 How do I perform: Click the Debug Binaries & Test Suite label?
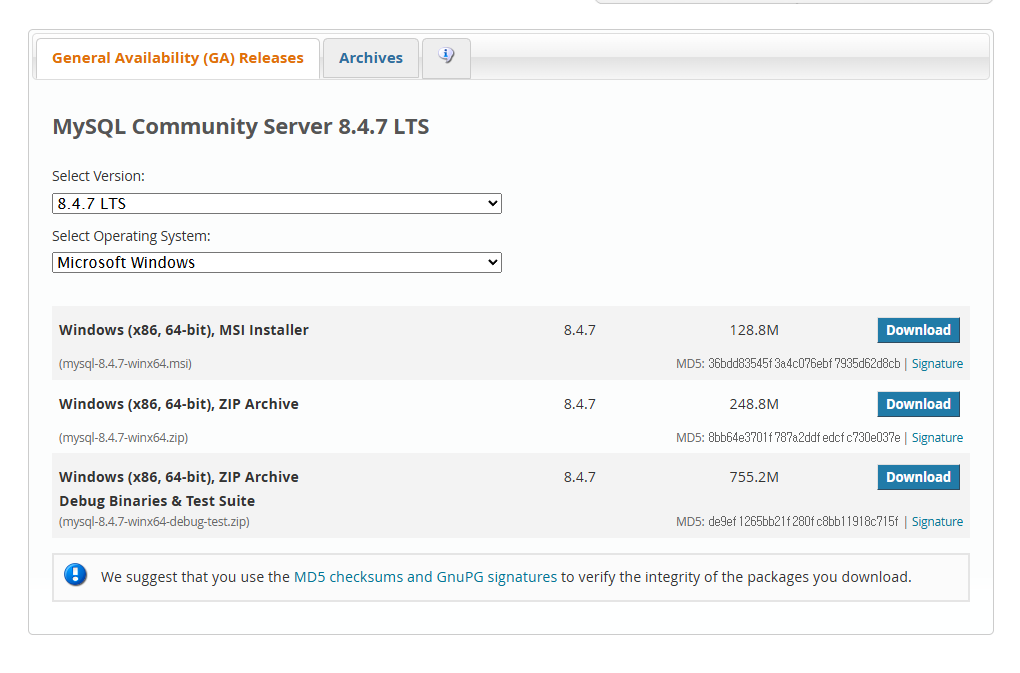click(x=157, y=501)
